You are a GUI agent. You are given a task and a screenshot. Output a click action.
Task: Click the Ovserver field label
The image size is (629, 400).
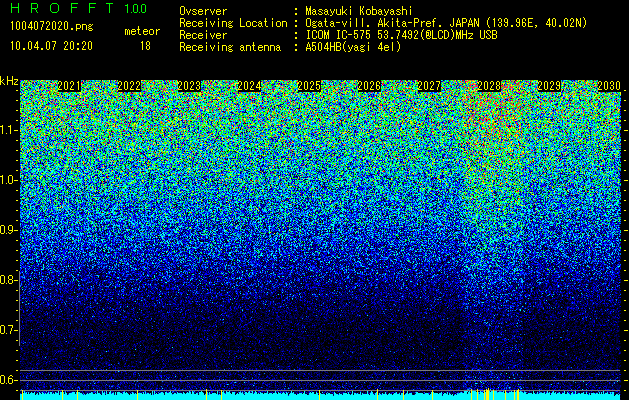click(203, 11)
